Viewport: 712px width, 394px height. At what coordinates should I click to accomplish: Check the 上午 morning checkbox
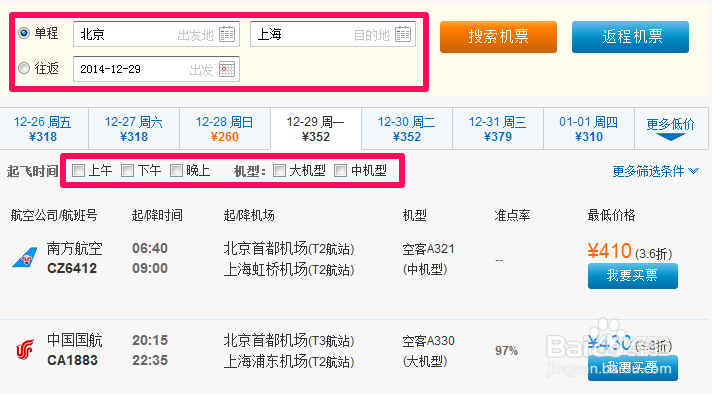(x=79, y=171)
